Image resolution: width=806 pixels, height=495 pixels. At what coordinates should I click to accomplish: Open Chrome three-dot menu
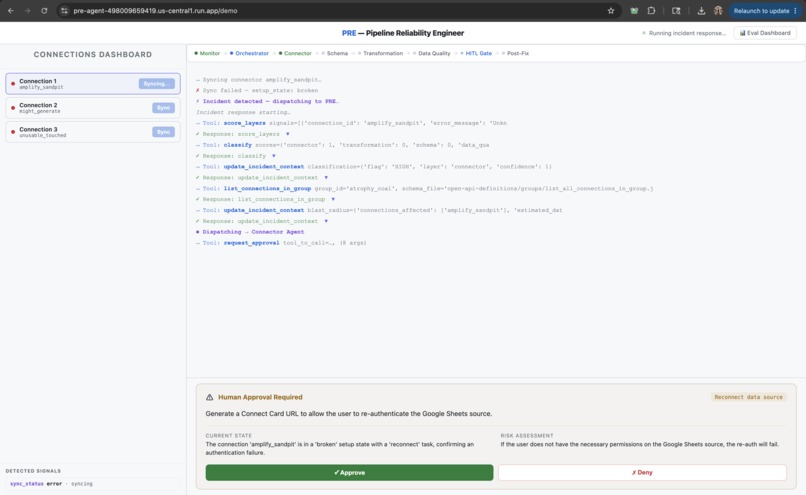pos(795,11)
